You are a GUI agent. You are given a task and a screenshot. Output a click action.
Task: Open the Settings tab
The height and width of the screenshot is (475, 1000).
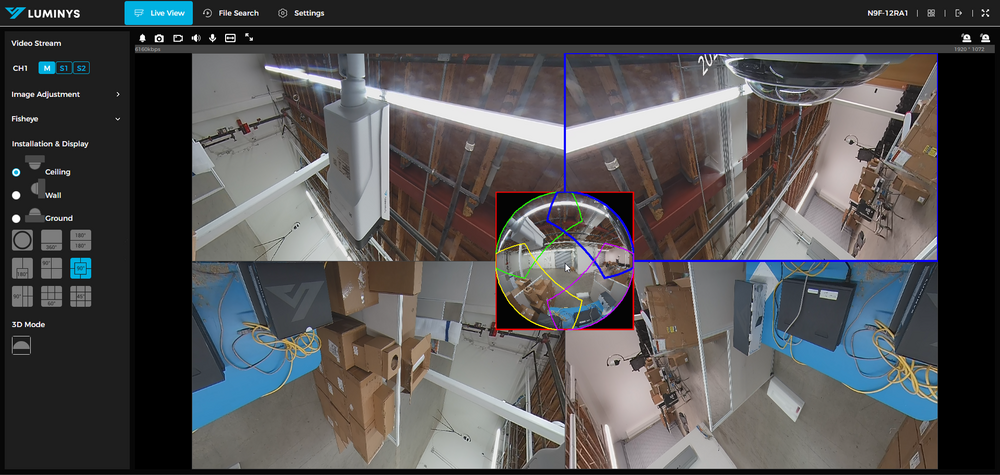point(301,13)
